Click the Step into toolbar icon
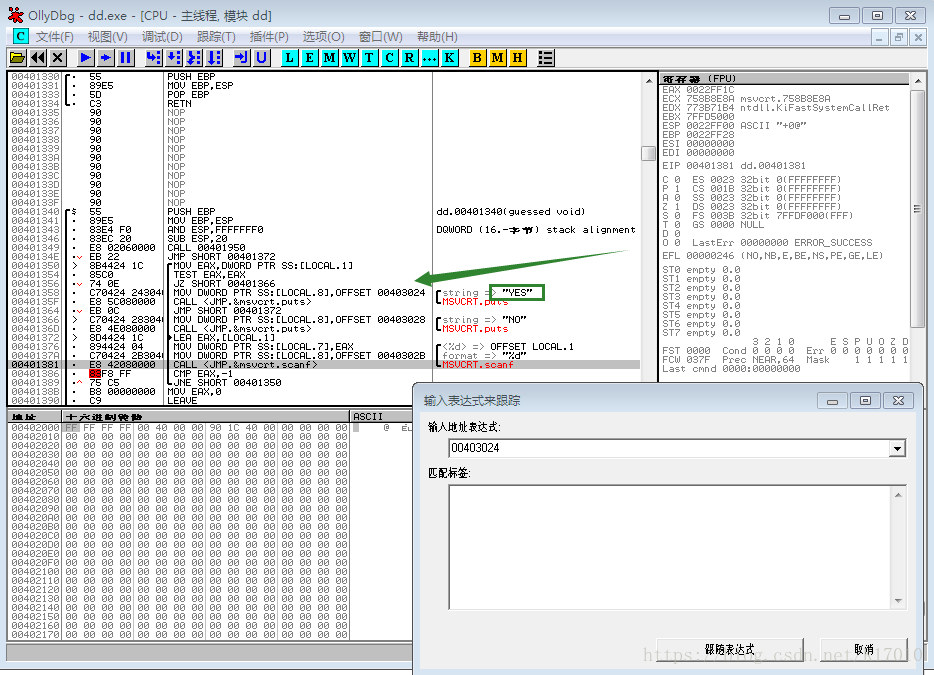The width and height of the screenshot is (934, 675). [x=153, y=58]
